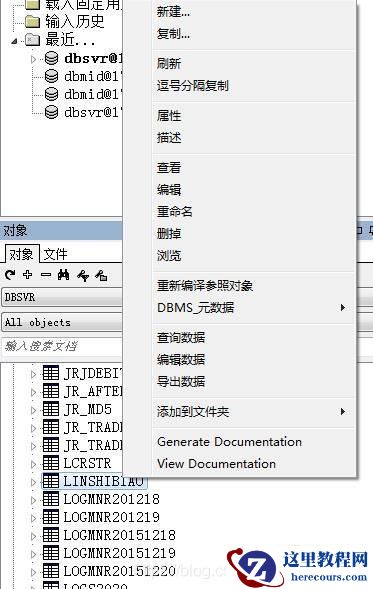The height and width of the screenshot is (589, 373).
Task: Click table icon of JRJDEBIT
Action: 51,373
